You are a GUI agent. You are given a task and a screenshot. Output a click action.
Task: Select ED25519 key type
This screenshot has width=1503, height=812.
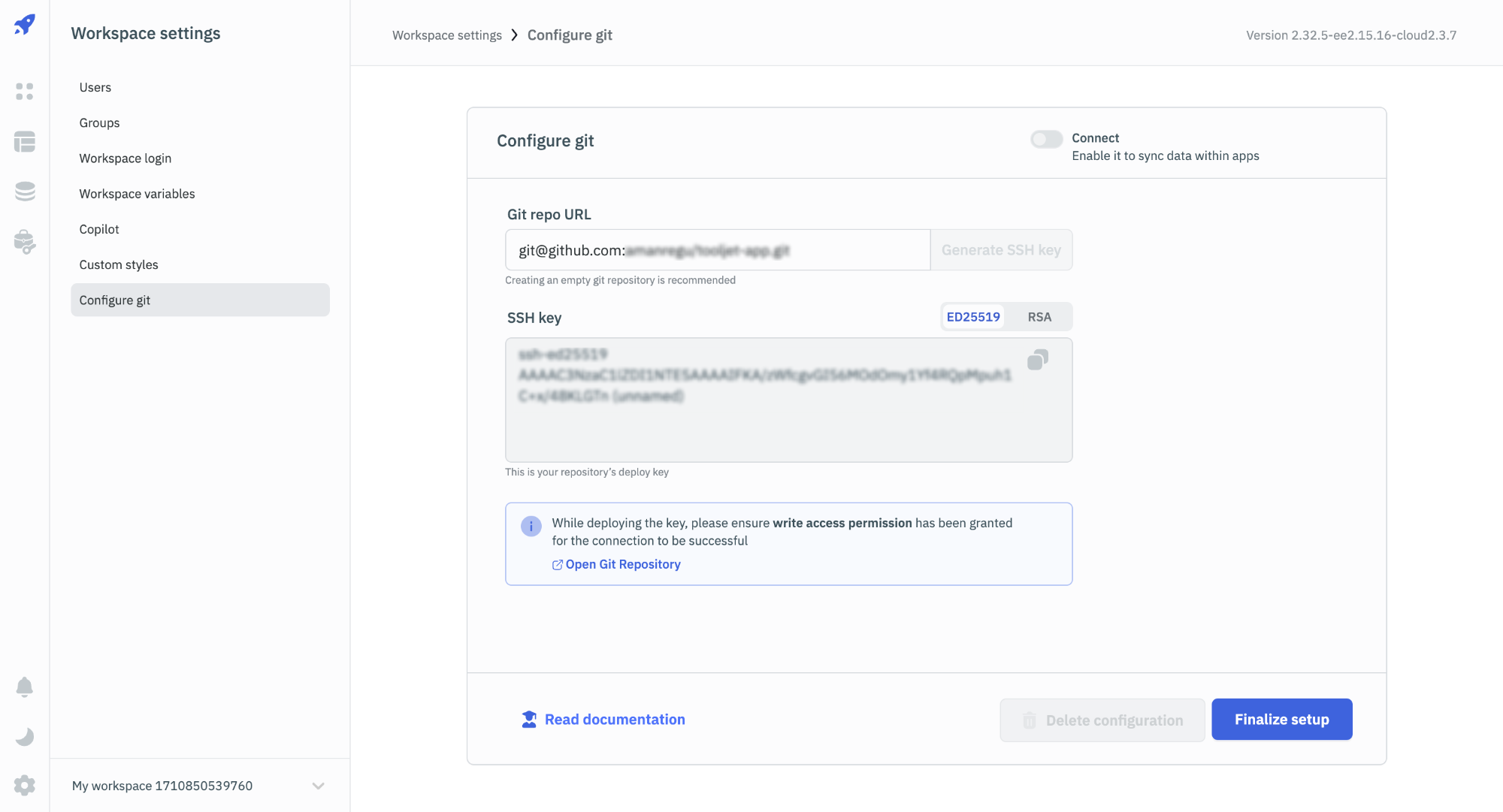(973, 317)
